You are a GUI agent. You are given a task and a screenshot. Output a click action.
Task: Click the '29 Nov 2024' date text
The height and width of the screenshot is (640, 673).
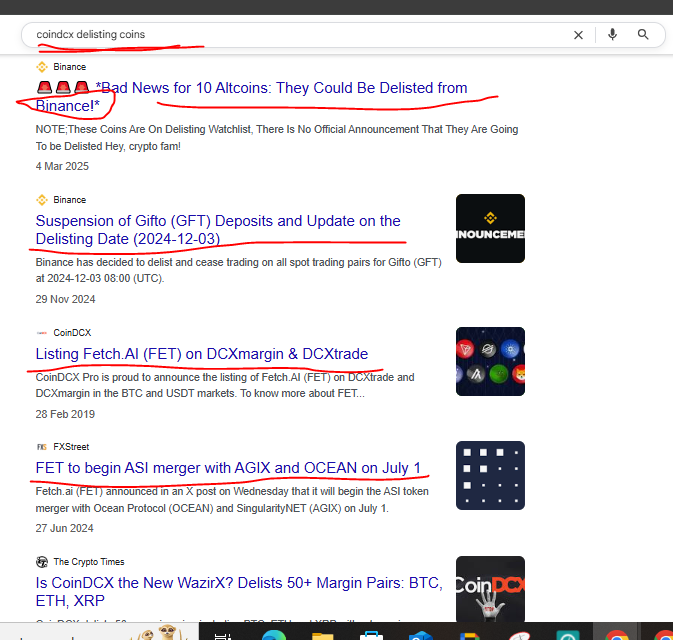pos(65,299)
